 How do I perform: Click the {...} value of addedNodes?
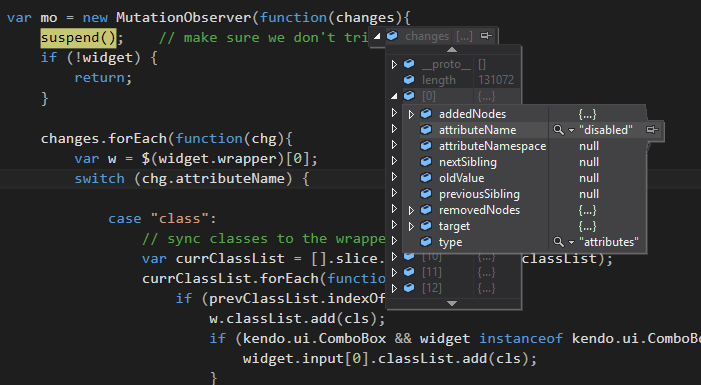(x=587, y=114)
